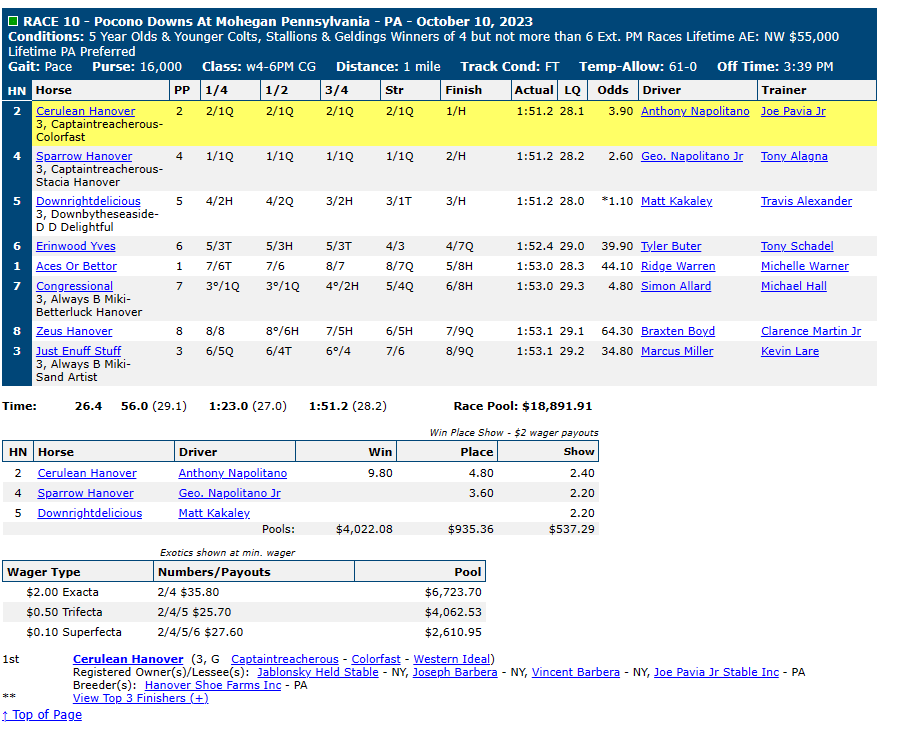Open Sparrow Hanover in payouts table
The image size is (906, 735).
pos(86,493)
